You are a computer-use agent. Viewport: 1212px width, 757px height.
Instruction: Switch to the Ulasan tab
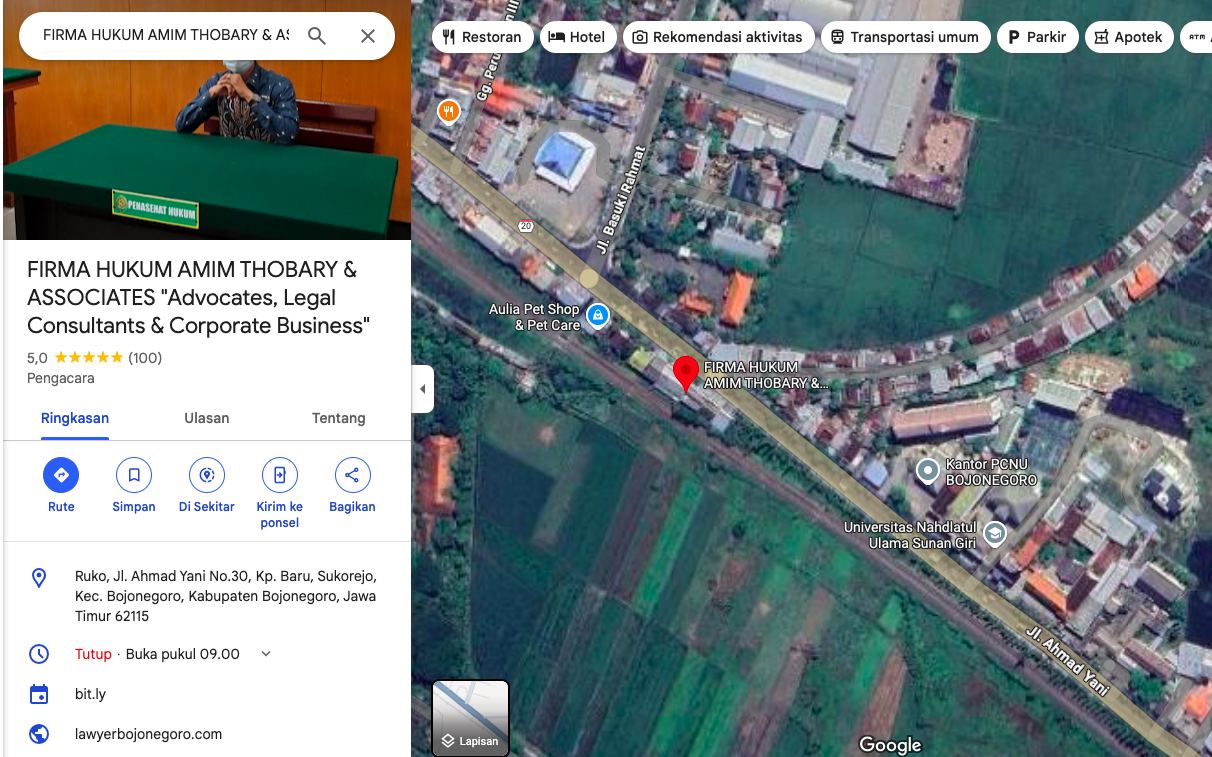tap(207, 418)
